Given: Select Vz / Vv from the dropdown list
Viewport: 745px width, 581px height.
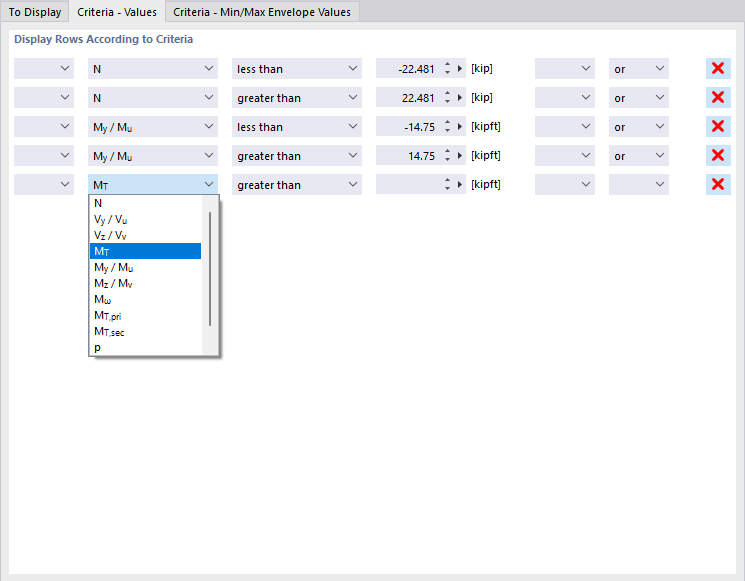Looking at the screenshot, I should click(x=145, y=235).
